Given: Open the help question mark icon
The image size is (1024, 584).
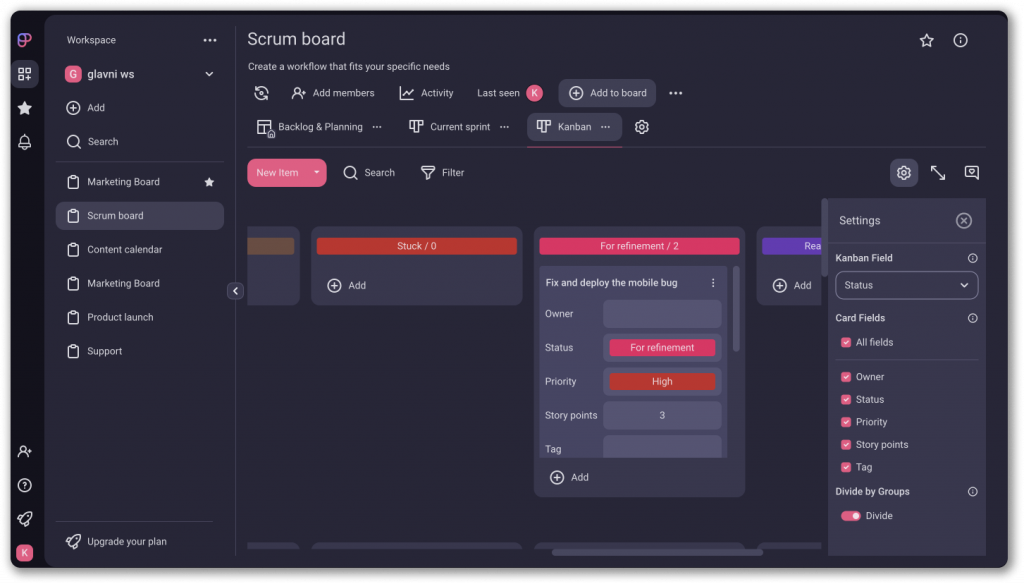Looking at the screenshot, I should tap(25, 485).
